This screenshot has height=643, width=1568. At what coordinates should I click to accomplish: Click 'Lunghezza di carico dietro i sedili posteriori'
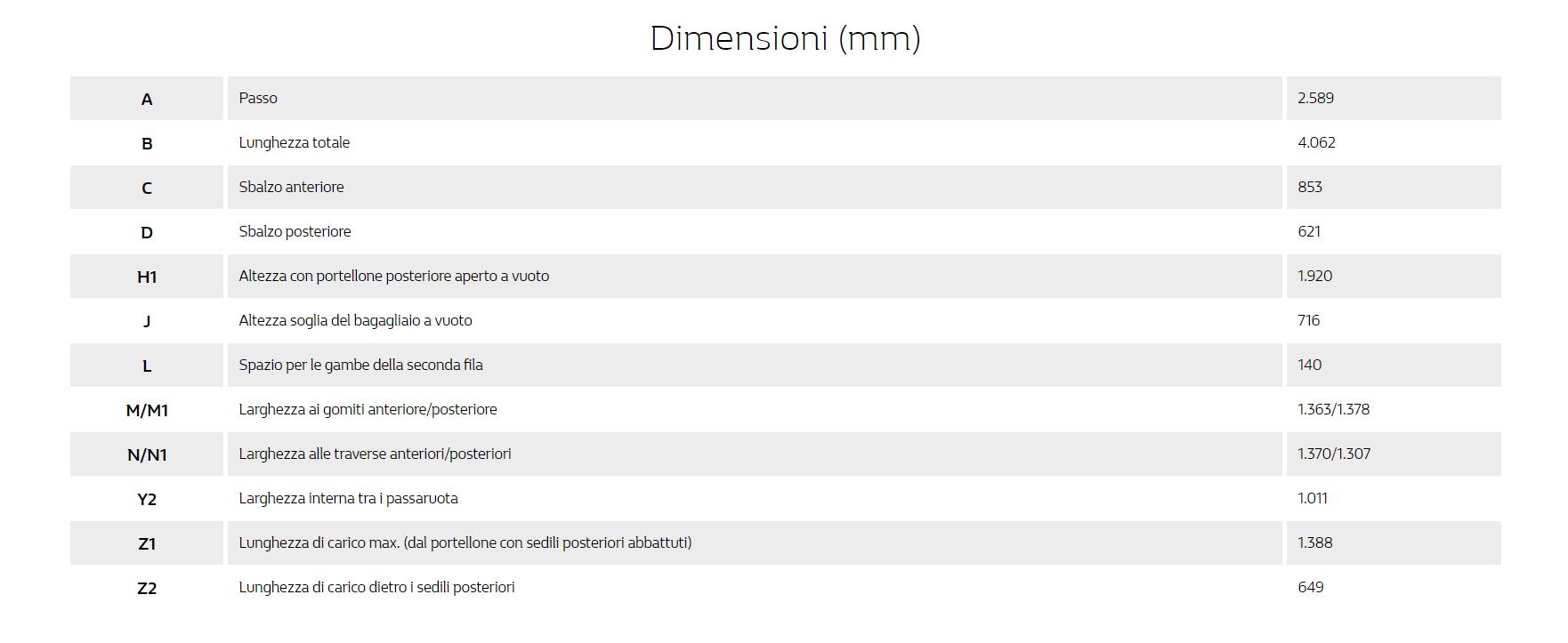376,588
